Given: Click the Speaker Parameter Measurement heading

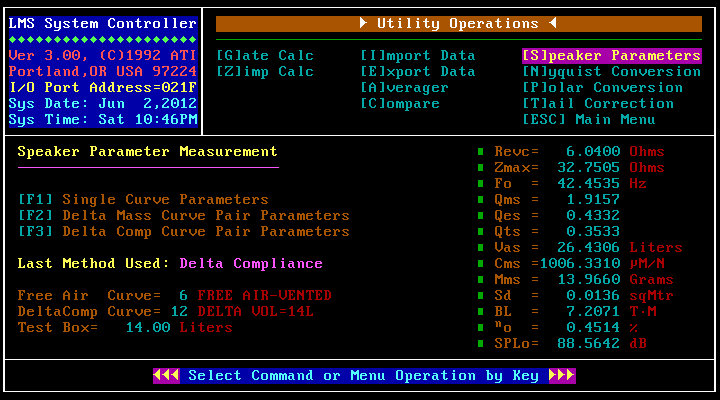Looking at the screenshot, I should click(x=147, y=152).
